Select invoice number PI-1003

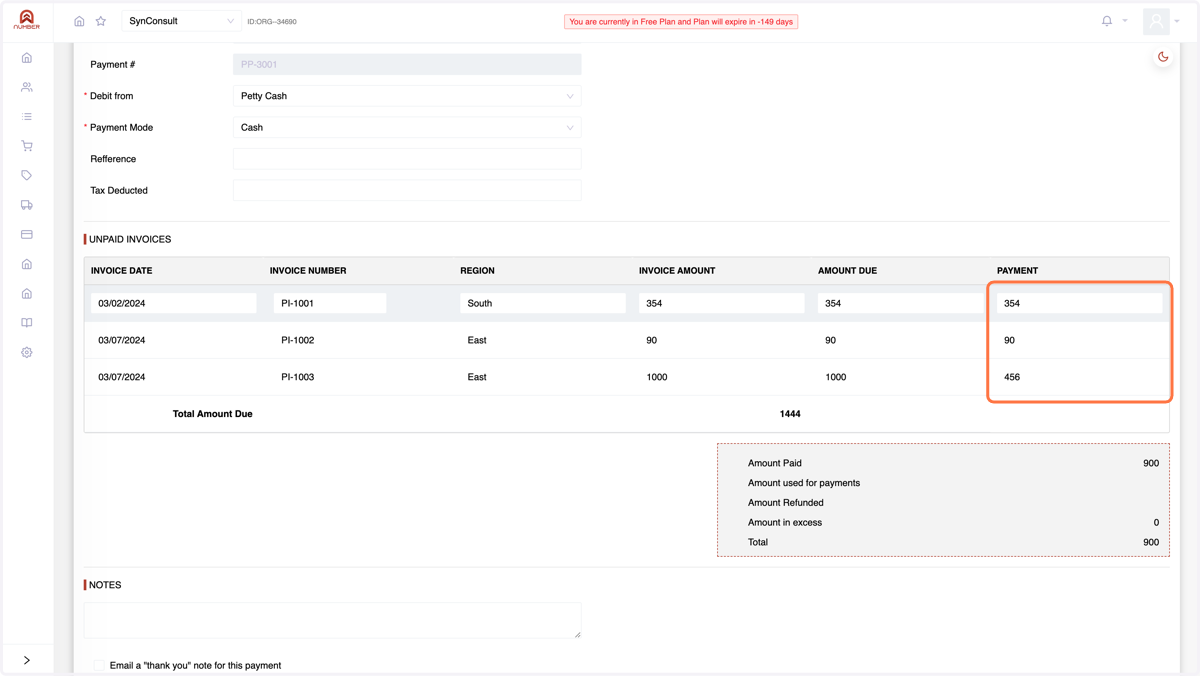[x=298, y=377]
